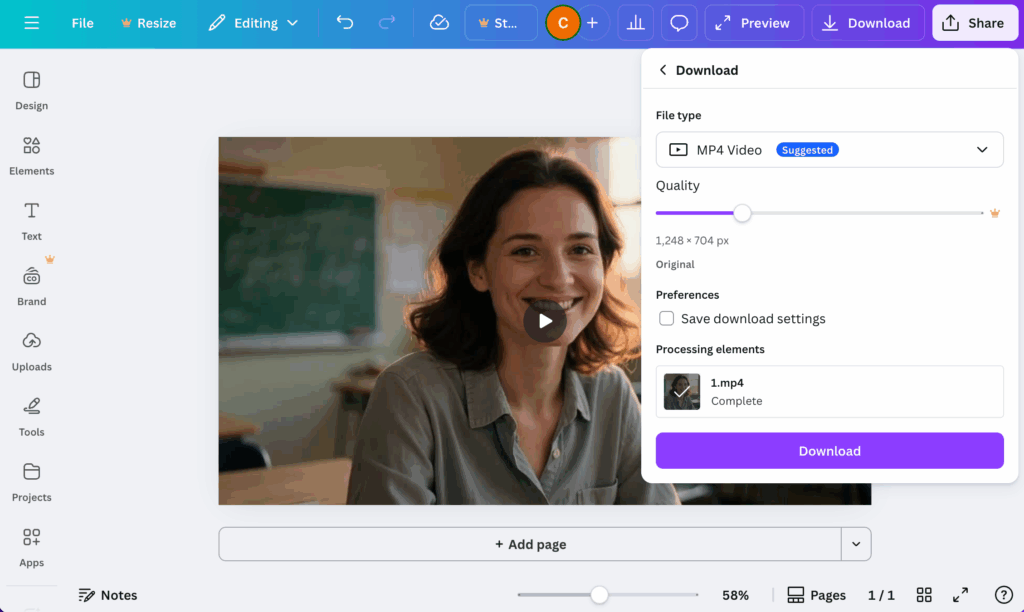Open the grid view icon
Viewport: 1024px width, 612px height.
click(924, 595)
